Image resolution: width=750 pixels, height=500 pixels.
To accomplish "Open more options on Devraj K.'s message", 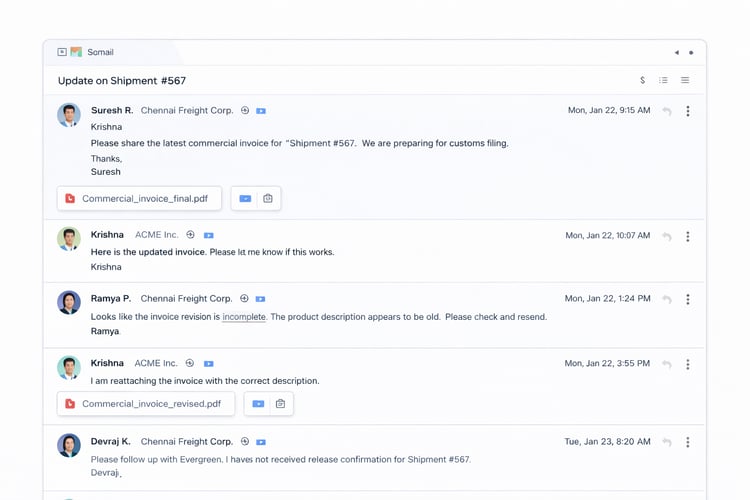I will (x=688, y=442).
